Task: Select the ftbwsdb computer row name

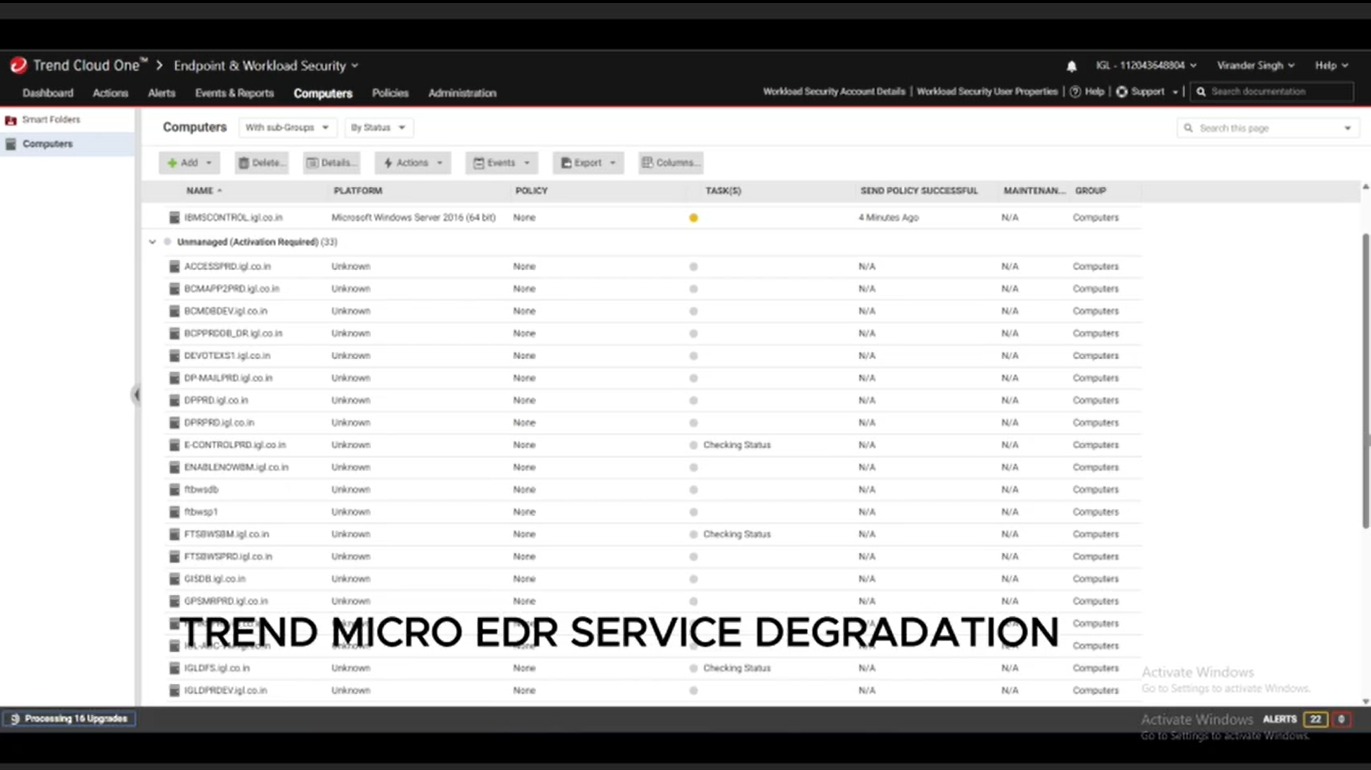Action: 201,490
